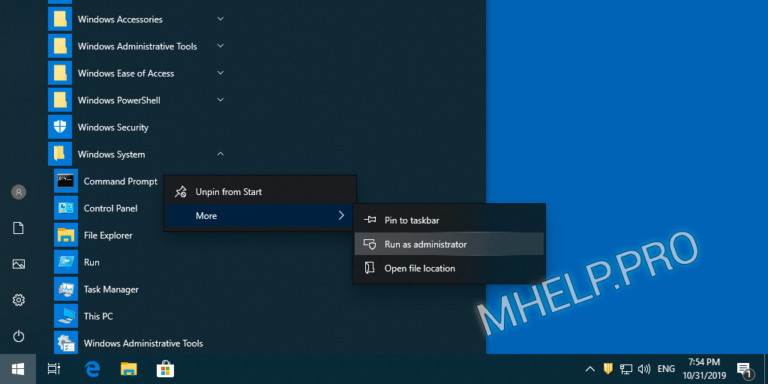The height and width of the screenshot is (384, 768).
Task: Click the volume speaker tray icon
Action: (x=644, y=369)
